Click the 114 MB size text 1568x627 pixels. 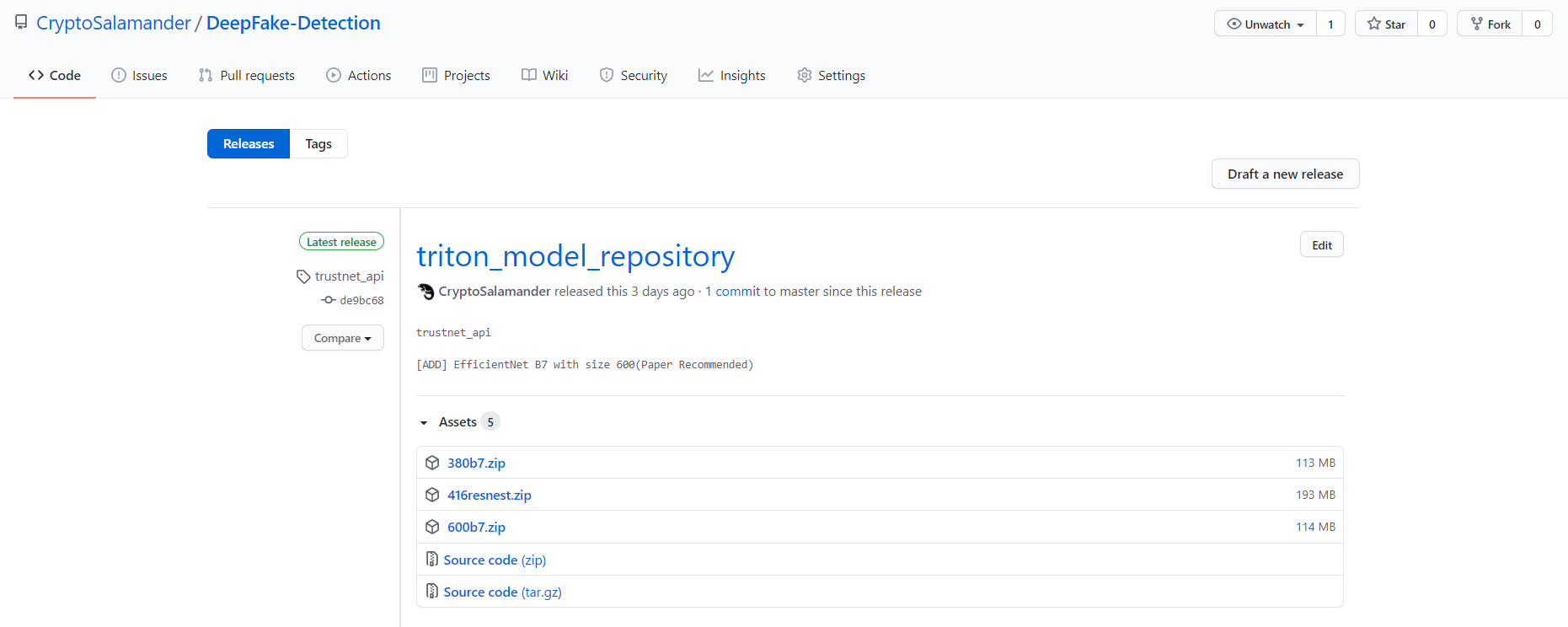click(1315, 527)
